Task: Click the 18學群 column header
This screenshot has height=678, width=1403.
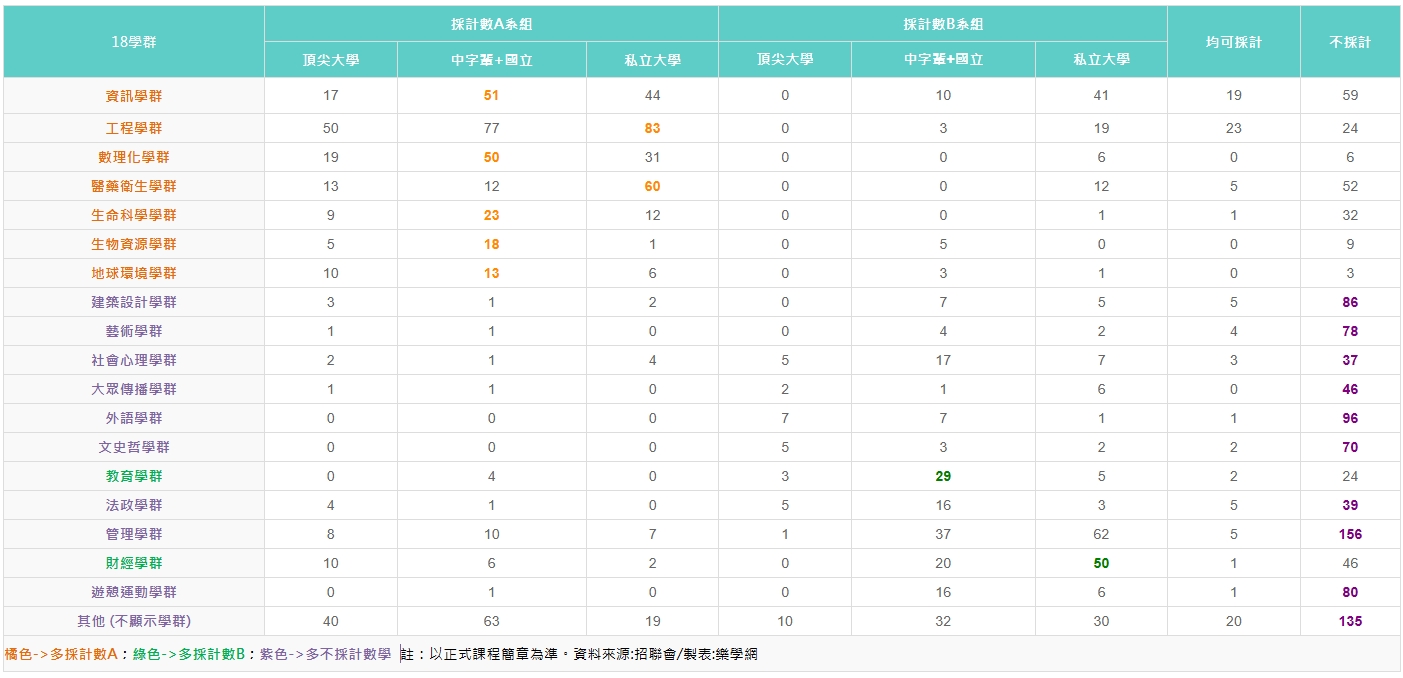Action: click(x=134, y=42)
